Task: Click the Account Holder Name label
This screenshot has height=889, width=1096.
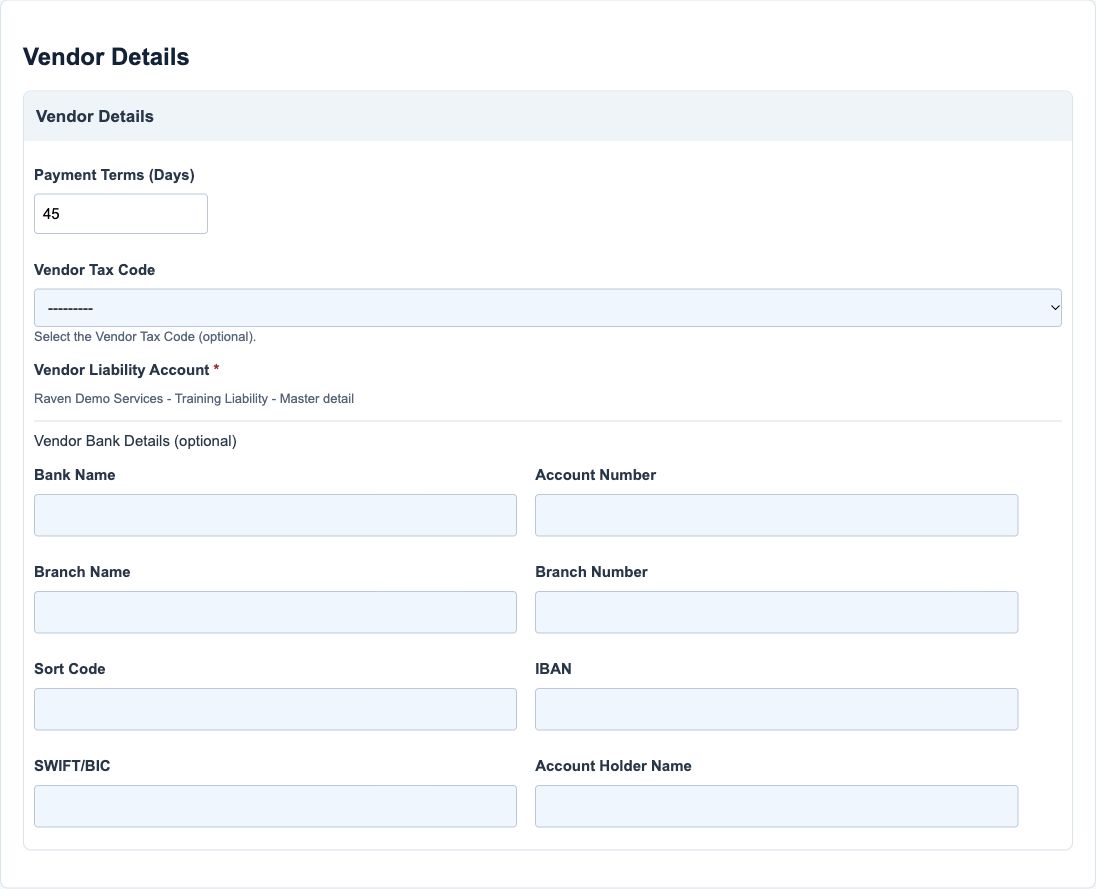Action: point(614,766)
